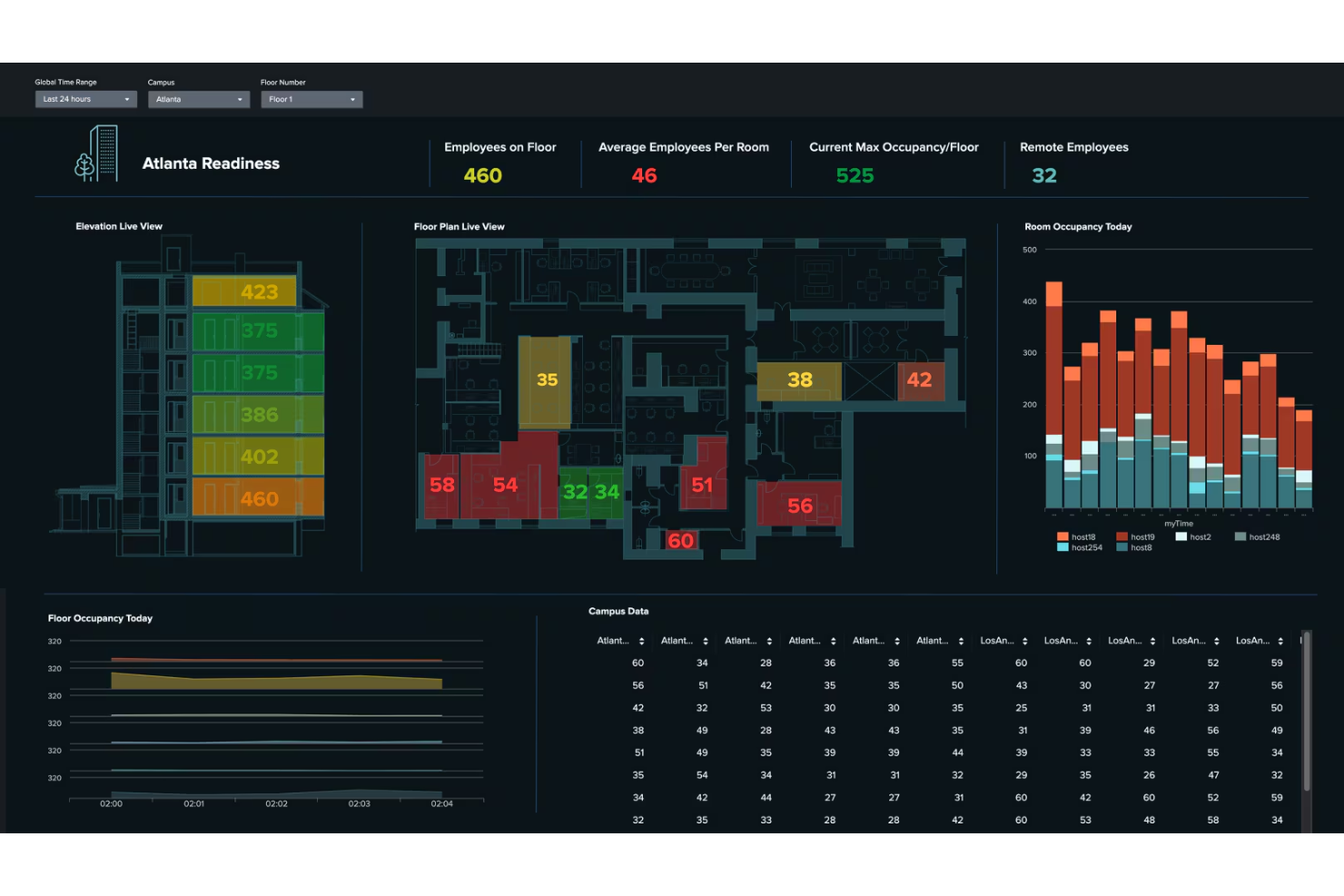The height and width of the screenshot is (896, 1344).
Task: Open the Floor Number dropdown
Action: (311, 99)
